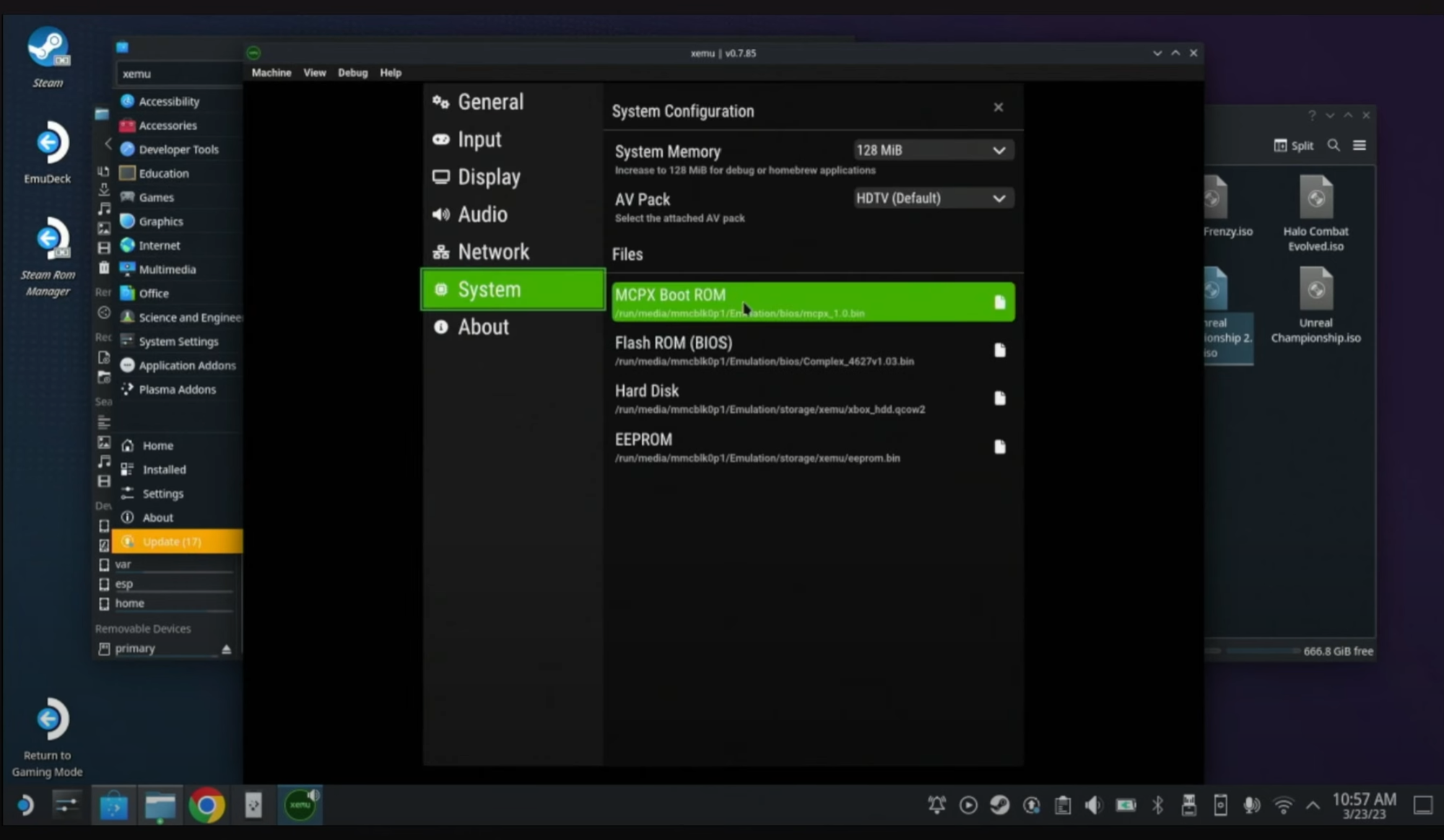
Task: Click search icon in file manager
Action: pyautogui.click(x=1334, y=146)
